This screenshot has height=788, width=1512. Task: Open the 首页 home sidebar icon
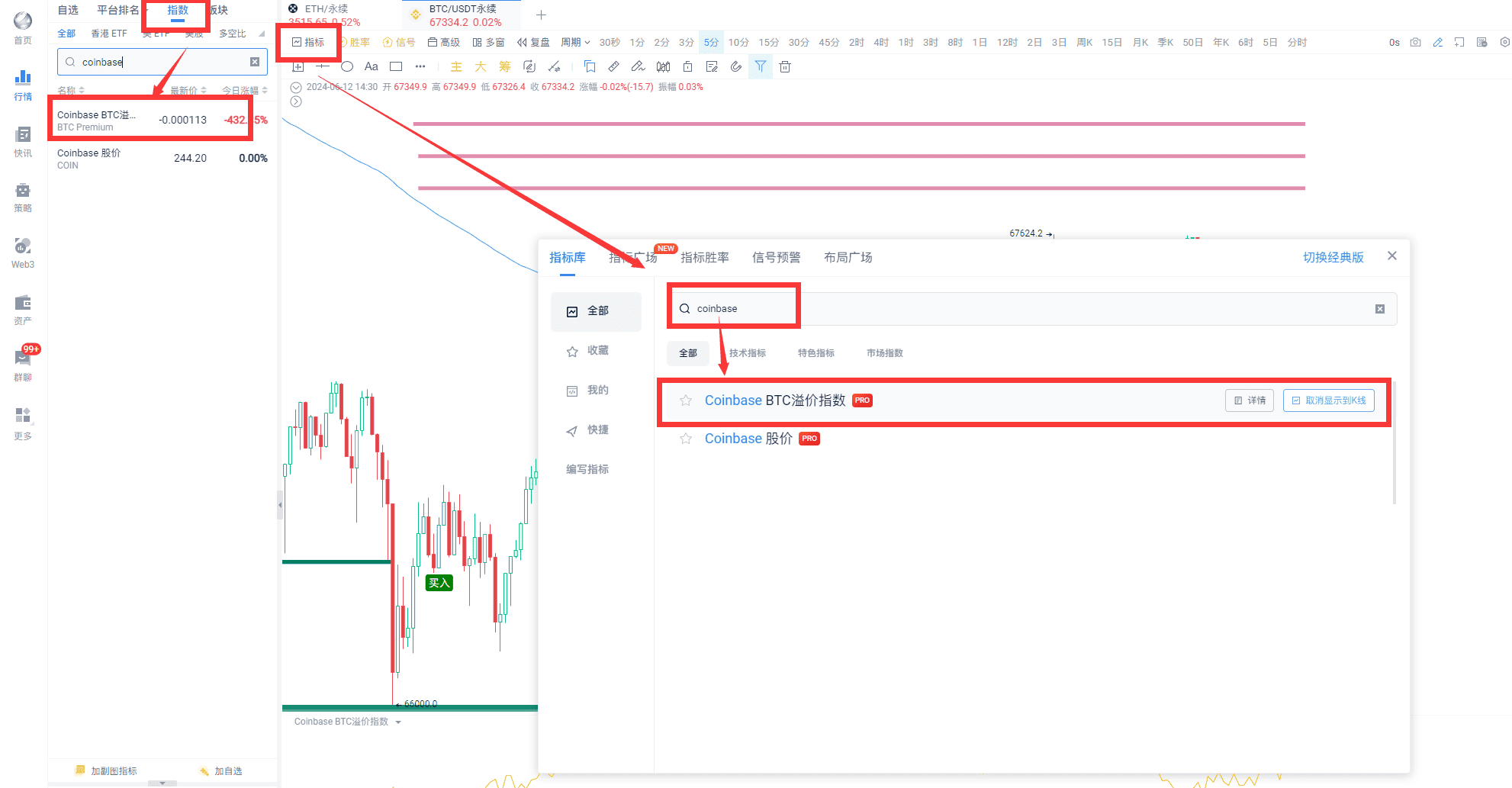[x=23, y=28]
